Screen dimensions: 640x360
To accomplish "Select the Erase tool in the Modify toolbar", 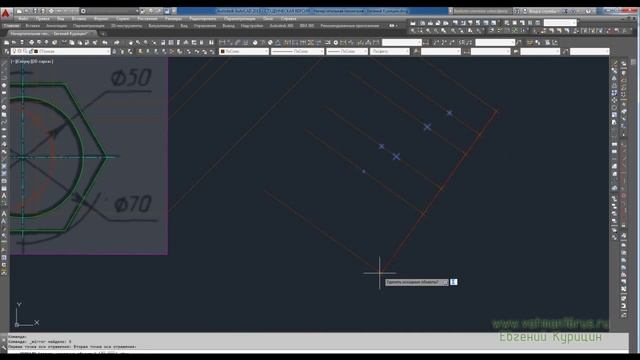I will click(x=615, y=63).
